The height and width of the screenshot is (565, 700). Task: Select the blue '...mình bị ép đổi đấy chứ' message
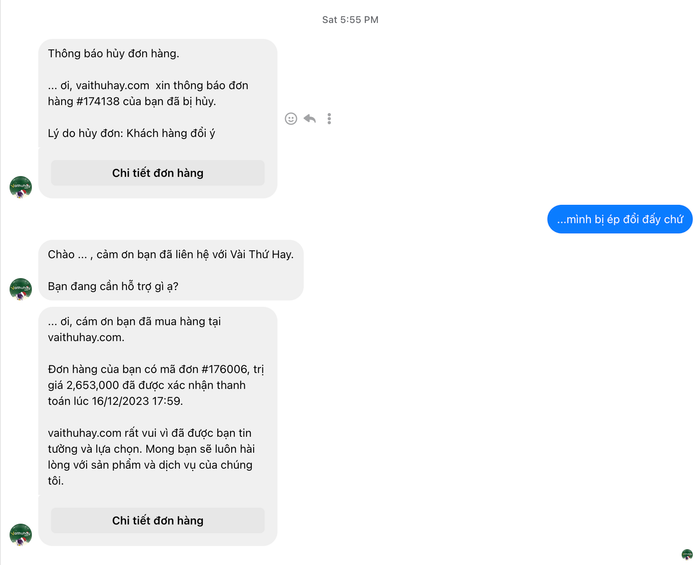[x=620, y=219]
